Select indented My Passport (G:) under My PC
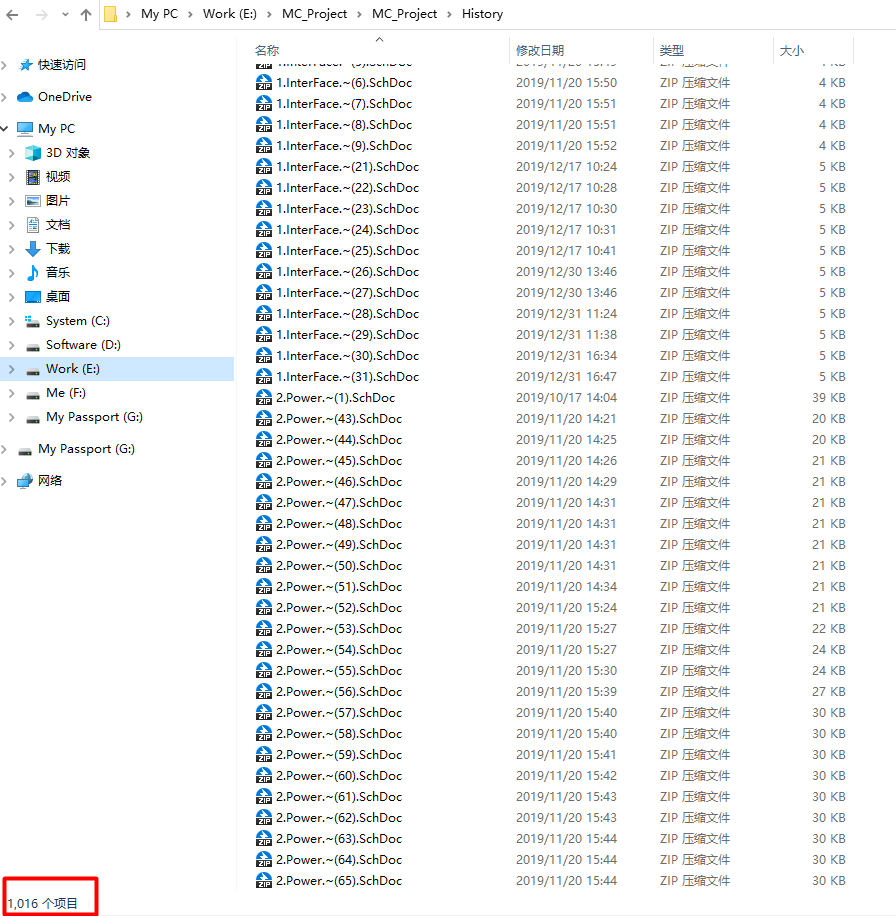Screen dimensions: 896x916 (x=94, y=417)
